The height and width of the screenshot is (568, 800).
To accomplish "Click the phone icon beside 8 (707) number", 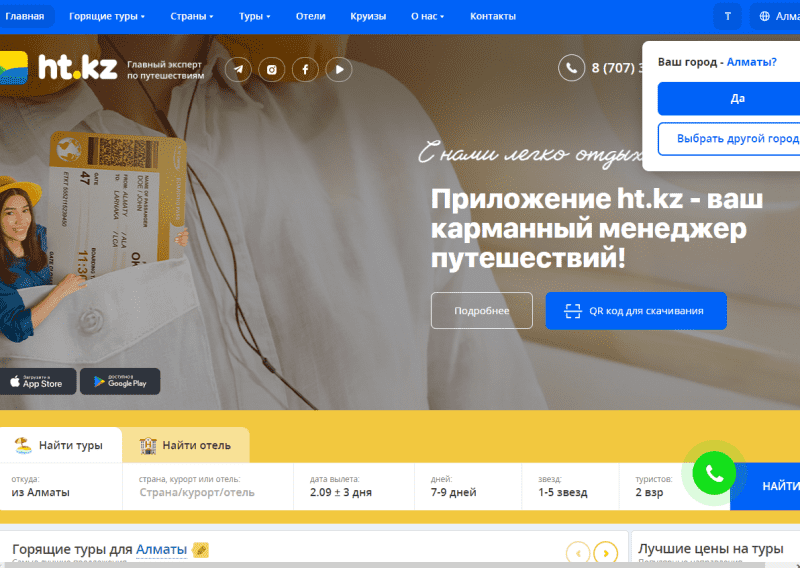I will click(571, 68).
